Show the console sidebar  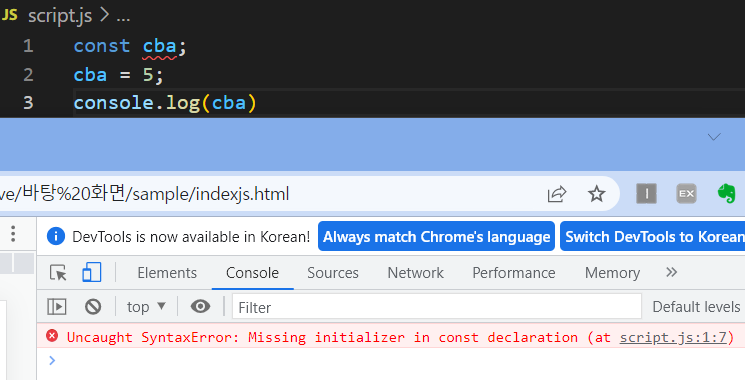tap(57, 306)
